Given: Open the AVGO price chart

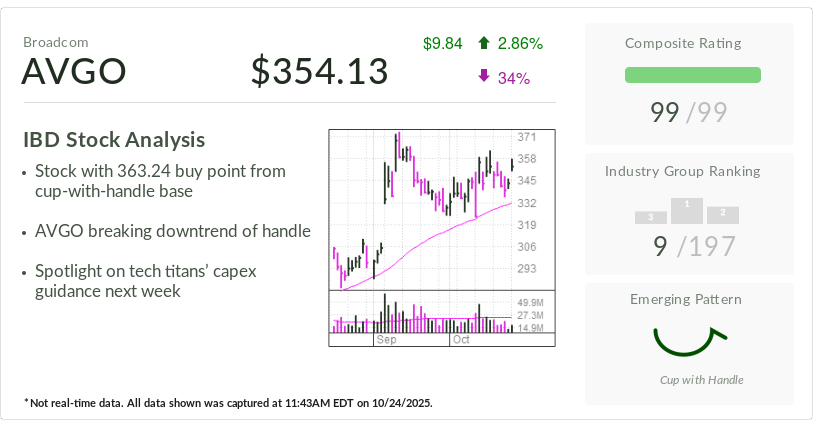Looking at the screenshot, I should (x=422, y=210).
